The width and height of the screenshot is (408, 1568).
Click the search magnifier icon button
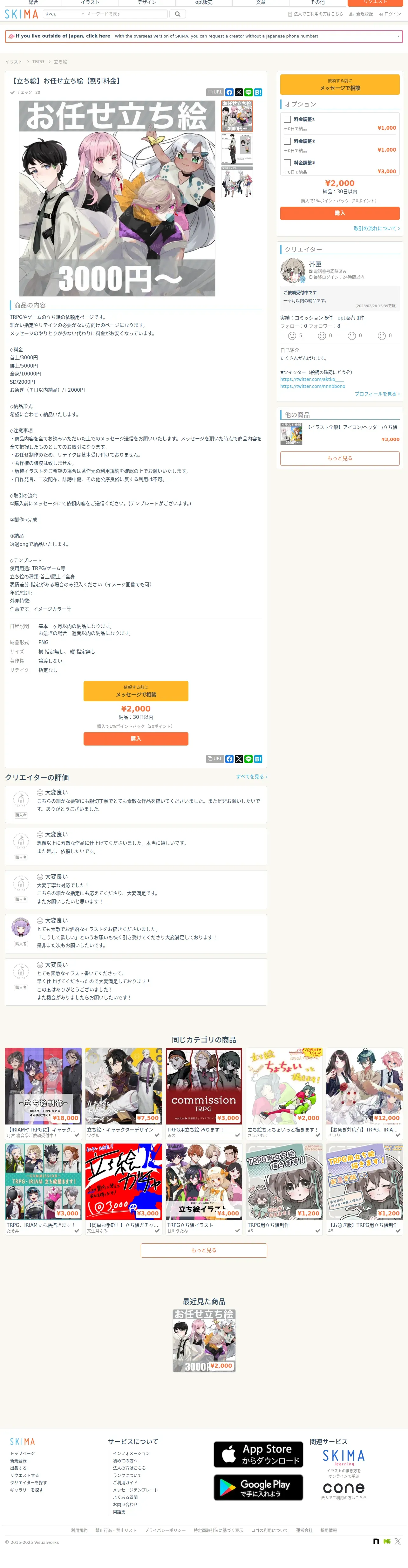point(178,14)
